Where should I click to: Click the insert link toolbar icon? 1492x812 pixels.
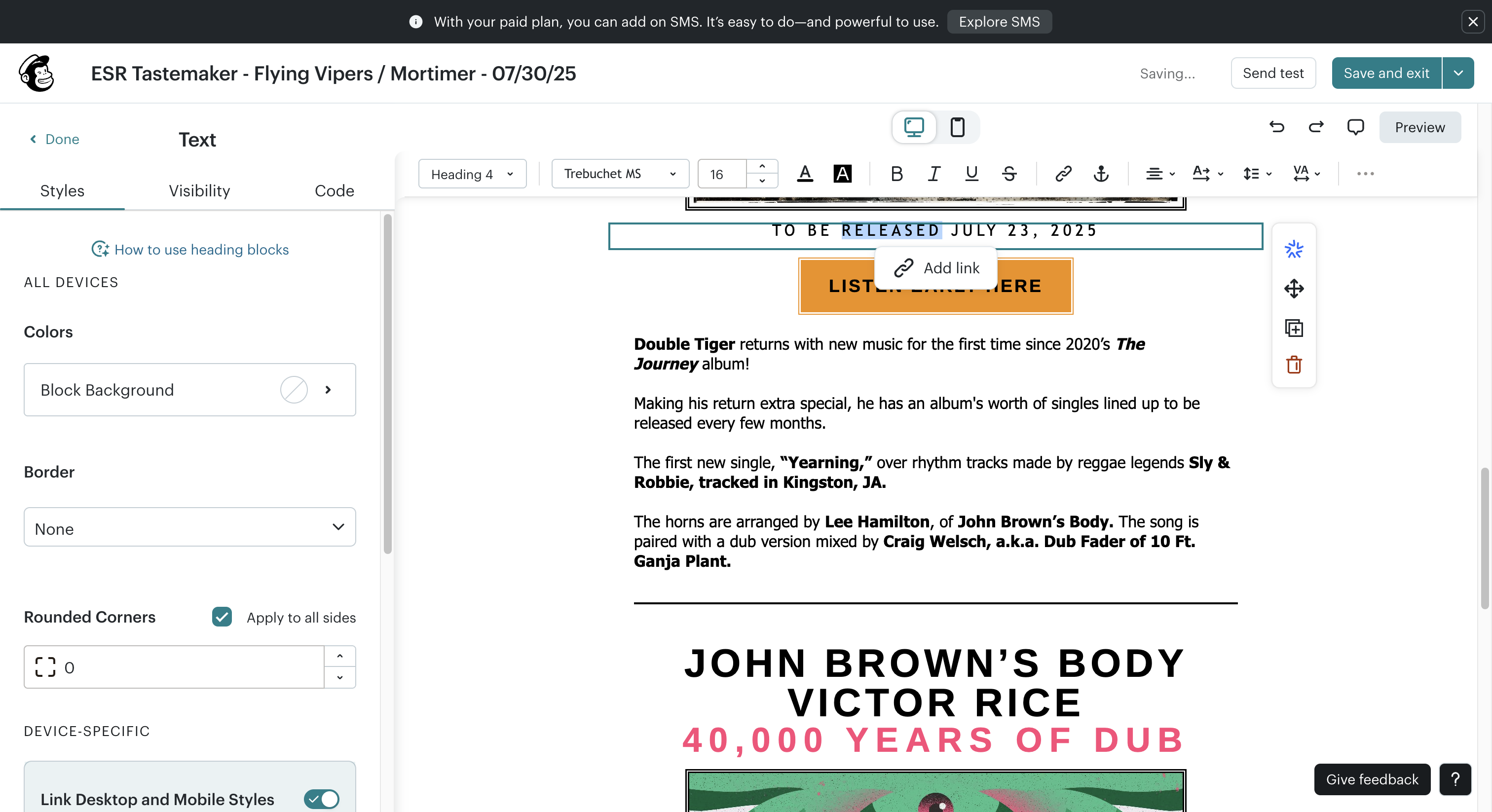tap(1063, 174)
